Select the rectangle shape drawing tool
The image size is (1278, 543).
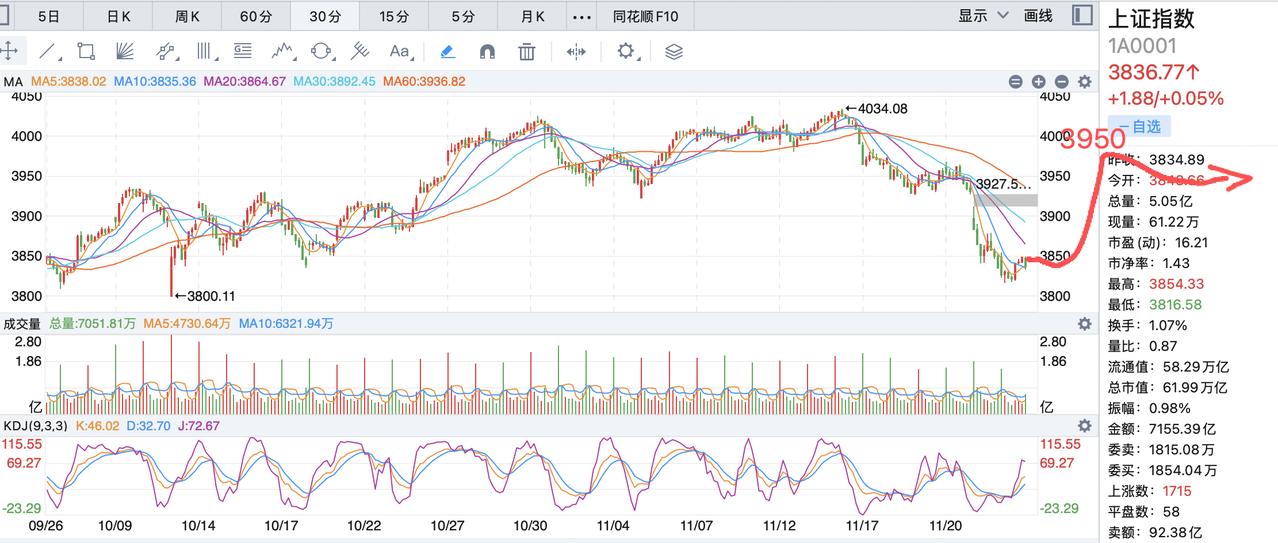click(86, 51)
